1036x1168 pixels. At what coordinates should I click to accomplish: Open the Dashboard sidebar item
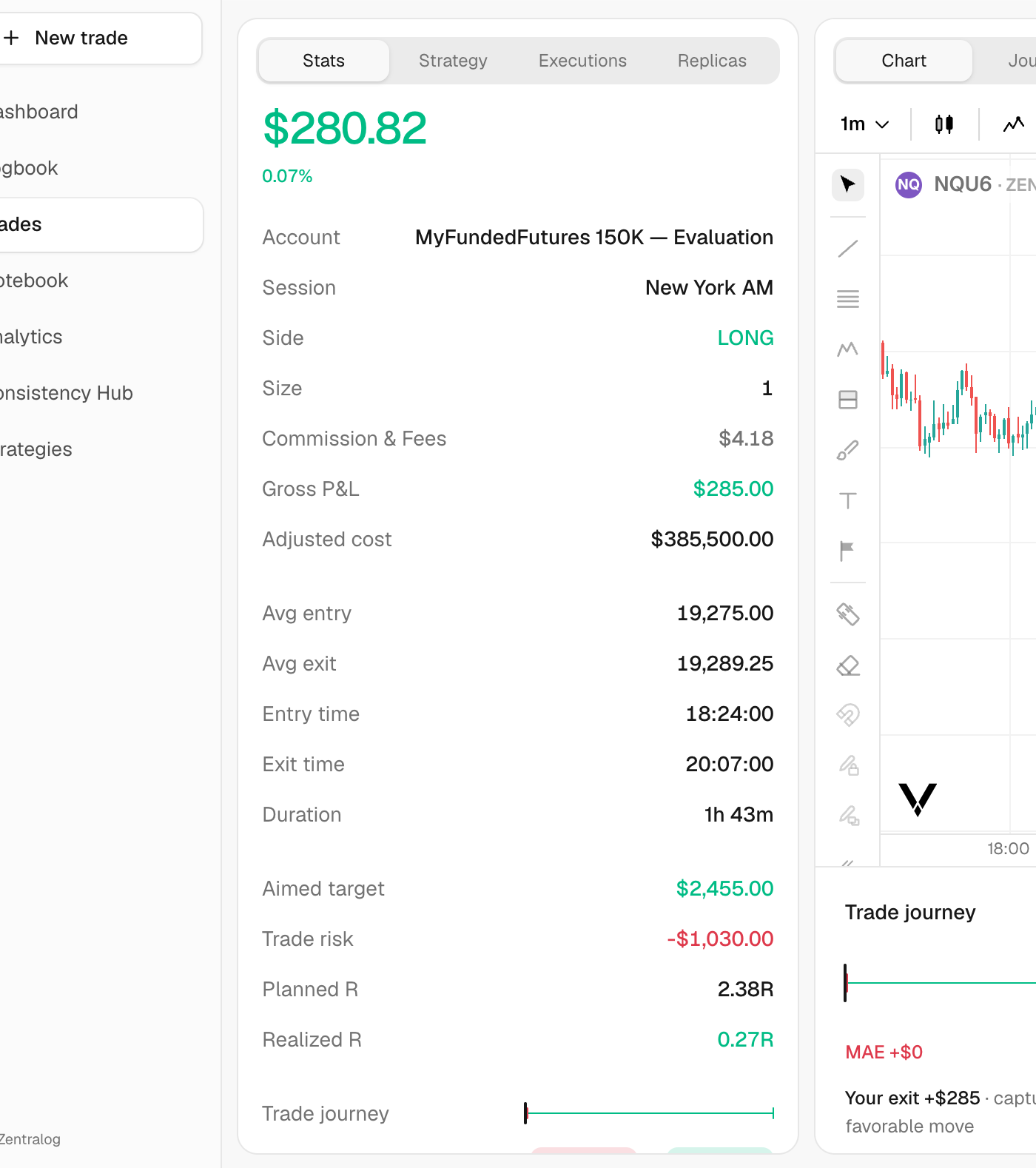tap(38, 112)
